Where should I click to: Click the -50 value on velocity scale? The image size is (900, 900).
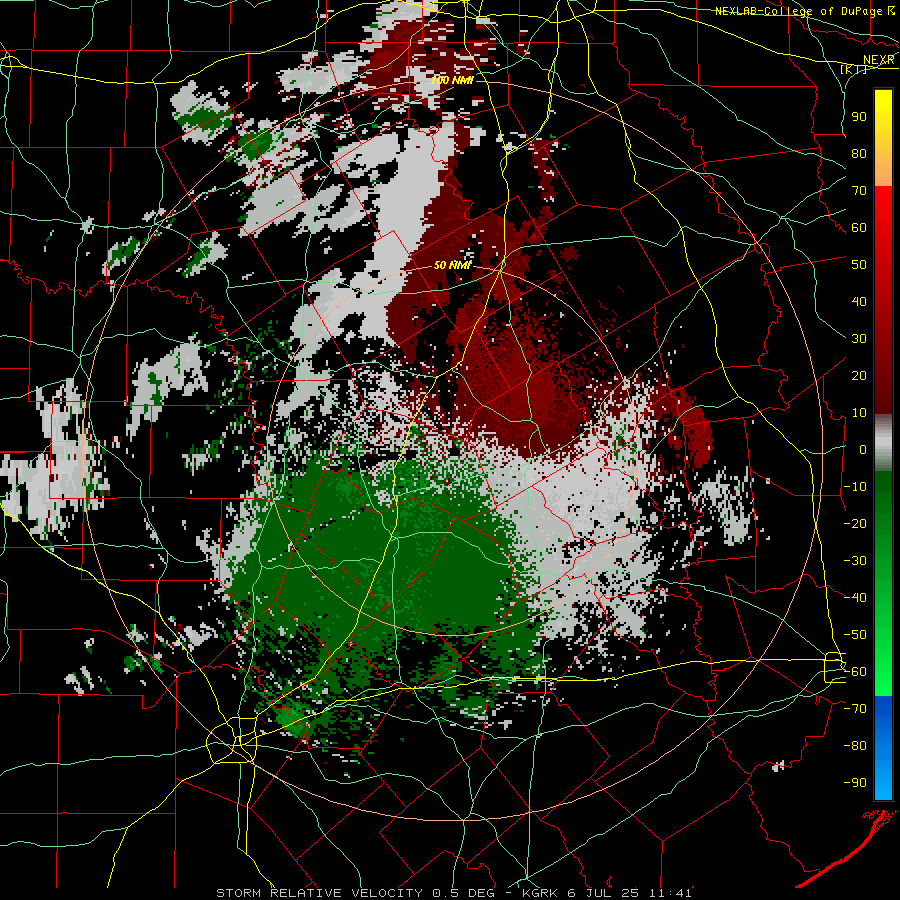pos(855,635)
